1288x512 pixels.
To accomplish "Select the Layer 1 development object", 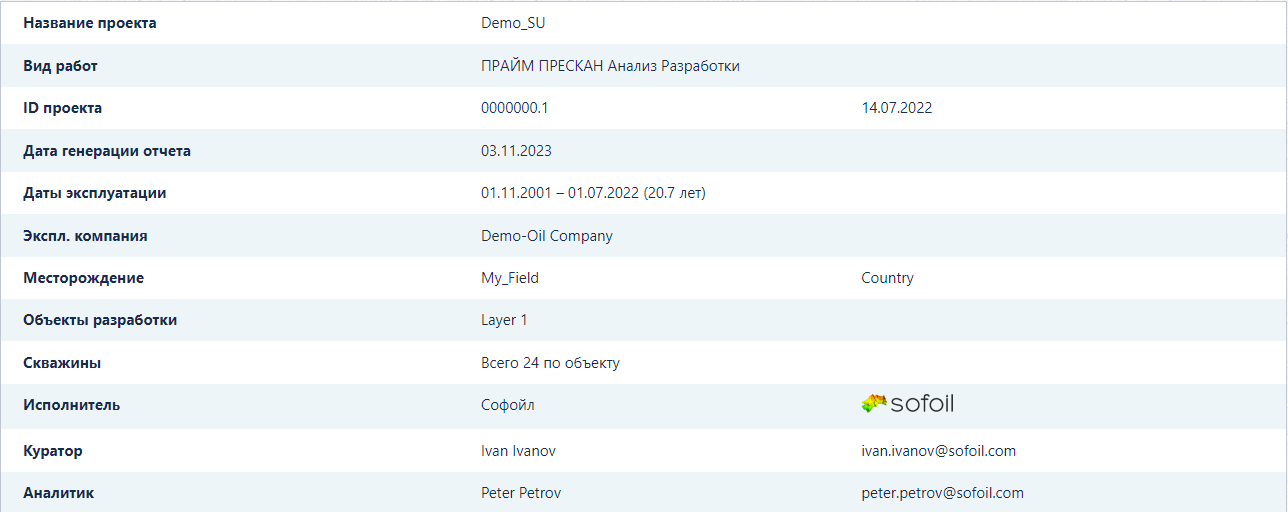I will [x=504, y=320].
